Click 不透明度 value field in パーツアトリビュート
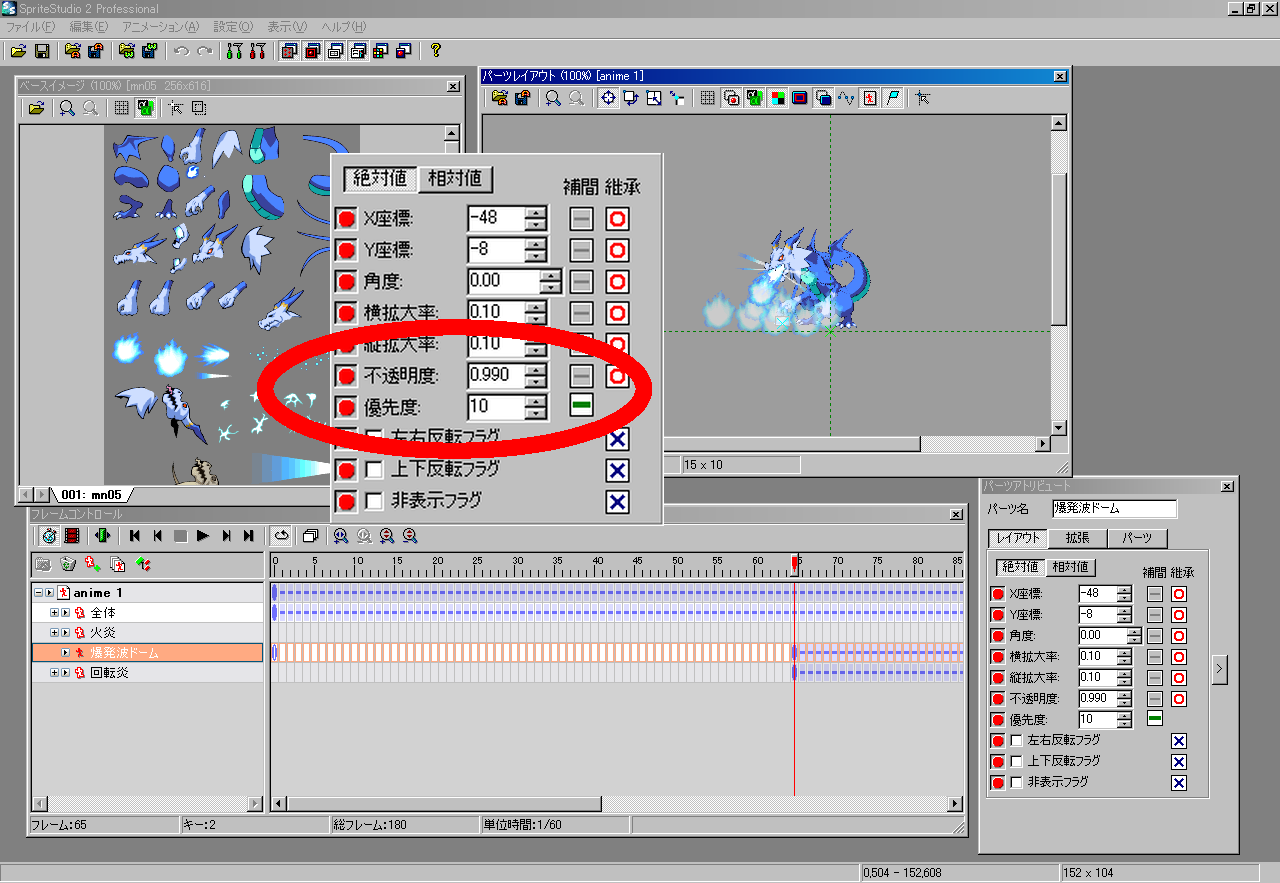Viewport: 1280px width, 883px height. coord(1097,698)
